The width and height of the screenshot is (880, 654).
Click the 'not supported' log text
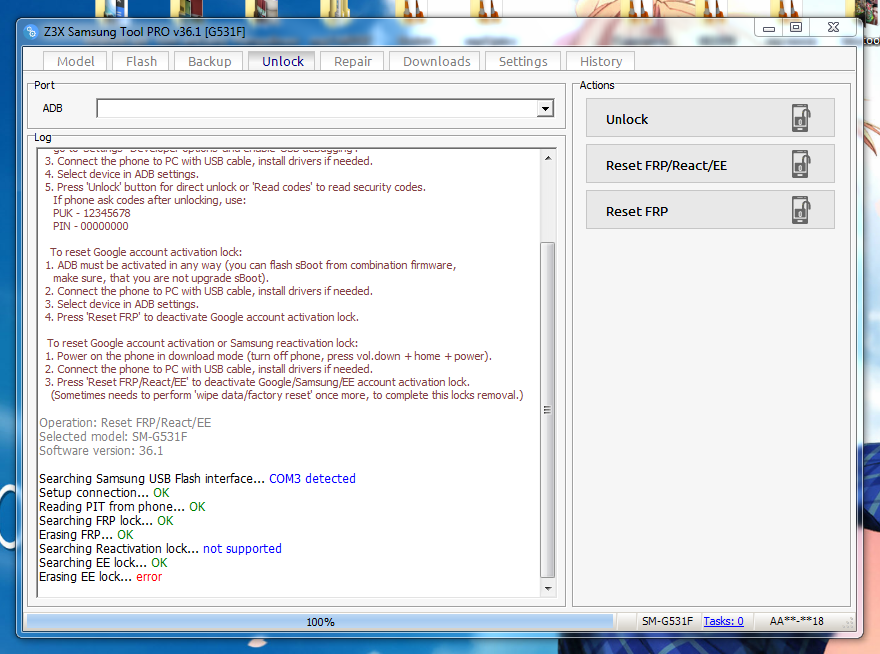click(x=242, y=548)
